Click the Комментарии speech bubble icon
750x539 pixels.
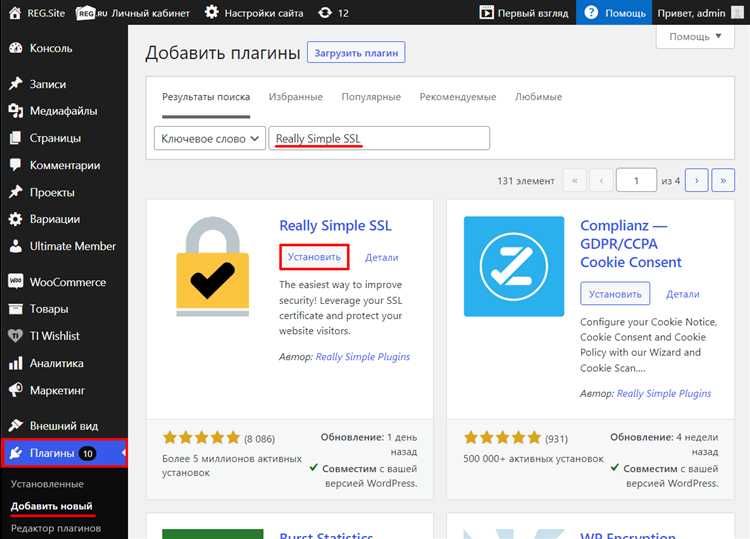(16, 165)
